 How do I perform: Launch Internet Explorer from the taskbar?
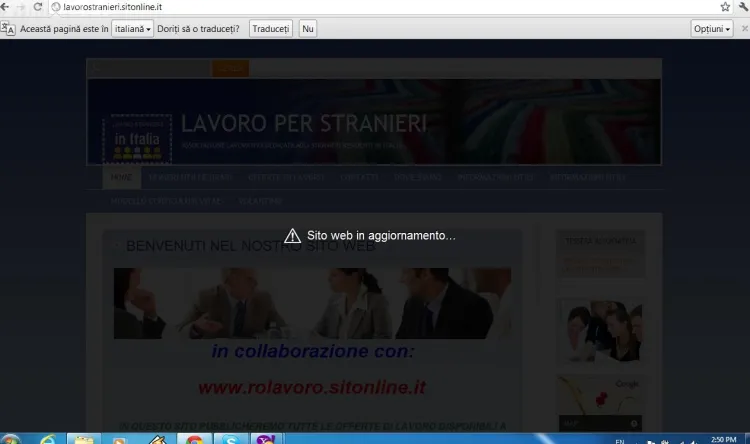48,438
